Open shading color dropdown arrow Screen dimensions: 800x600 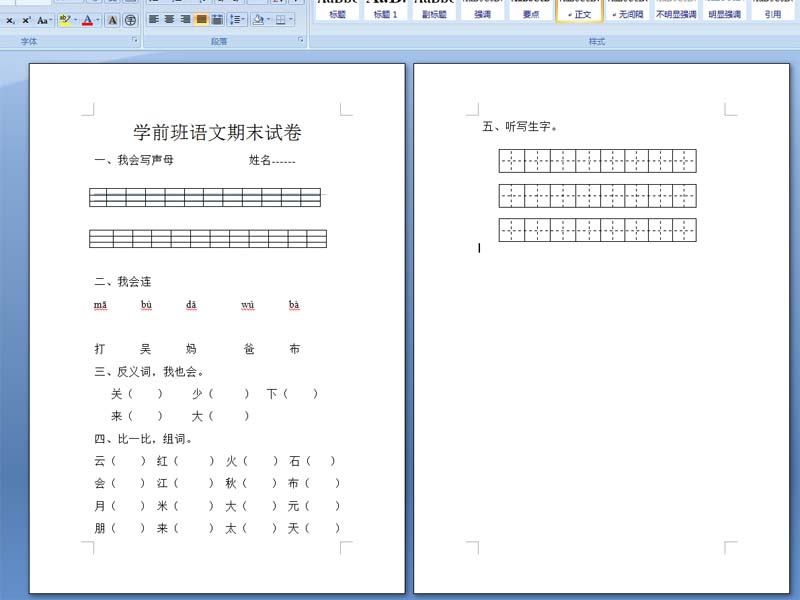[268, 19]
